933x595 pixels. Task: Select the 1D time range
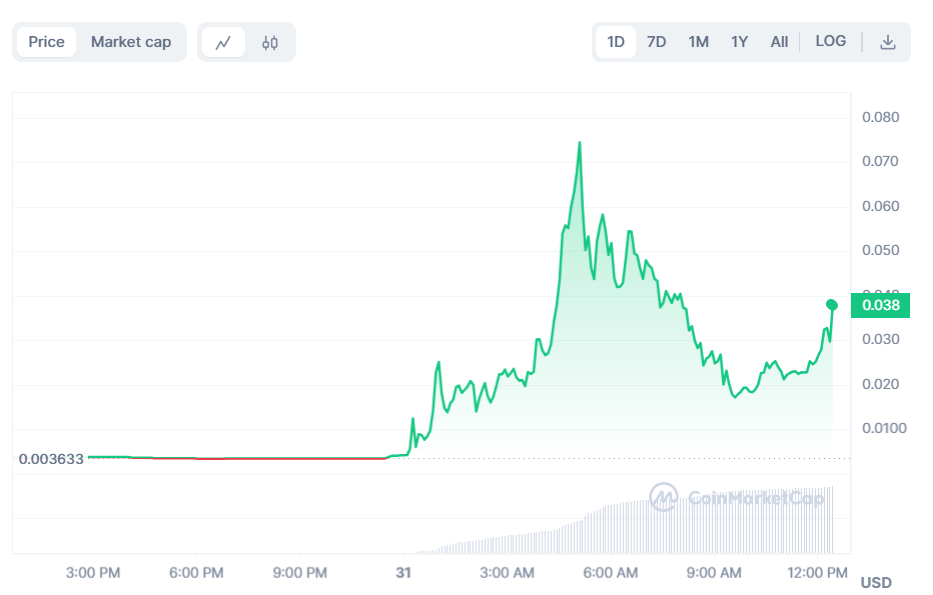click(x=616, y=42)
